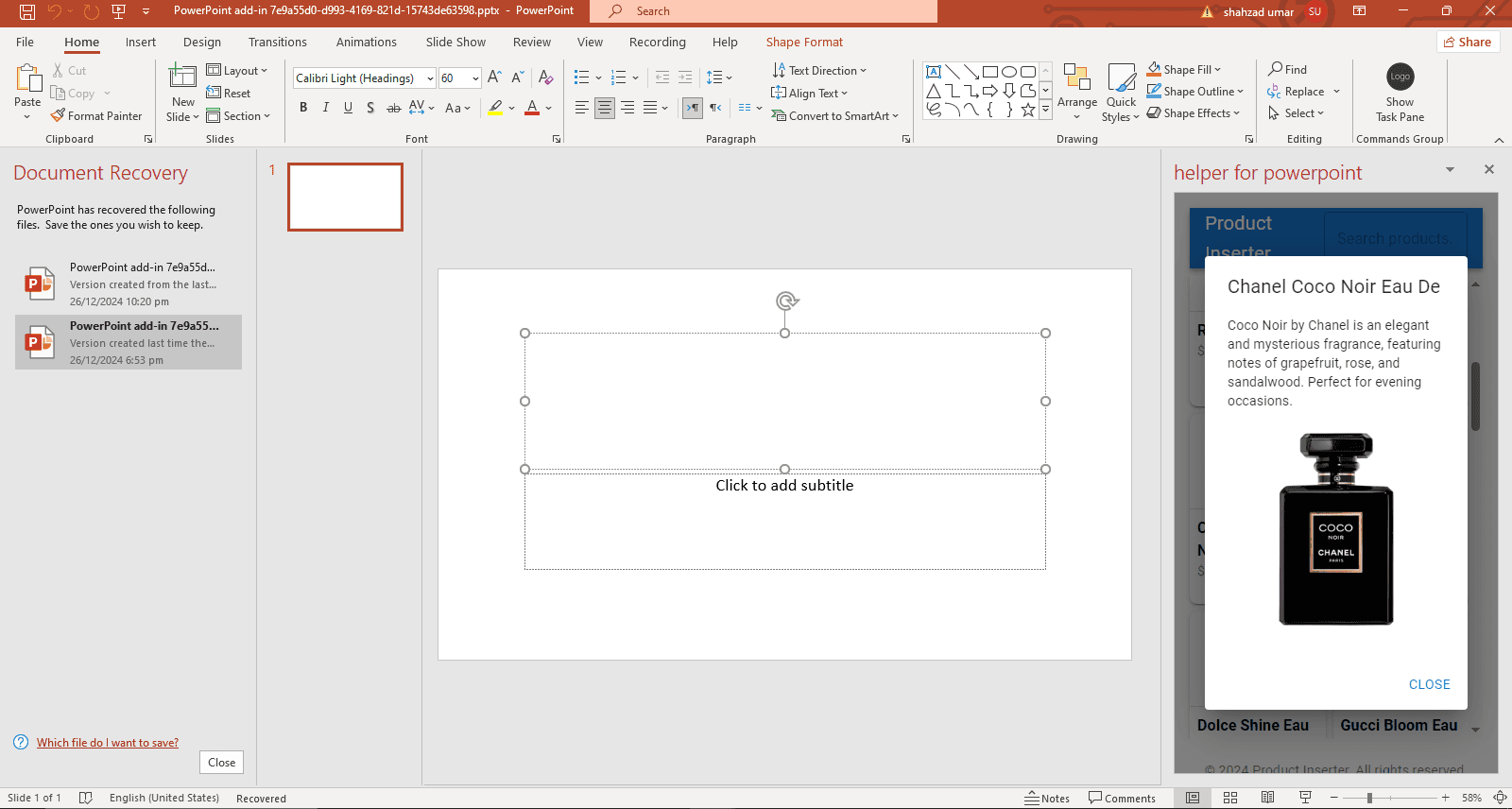
Task: Toggle Italic formatting
Action: (326, 108)
